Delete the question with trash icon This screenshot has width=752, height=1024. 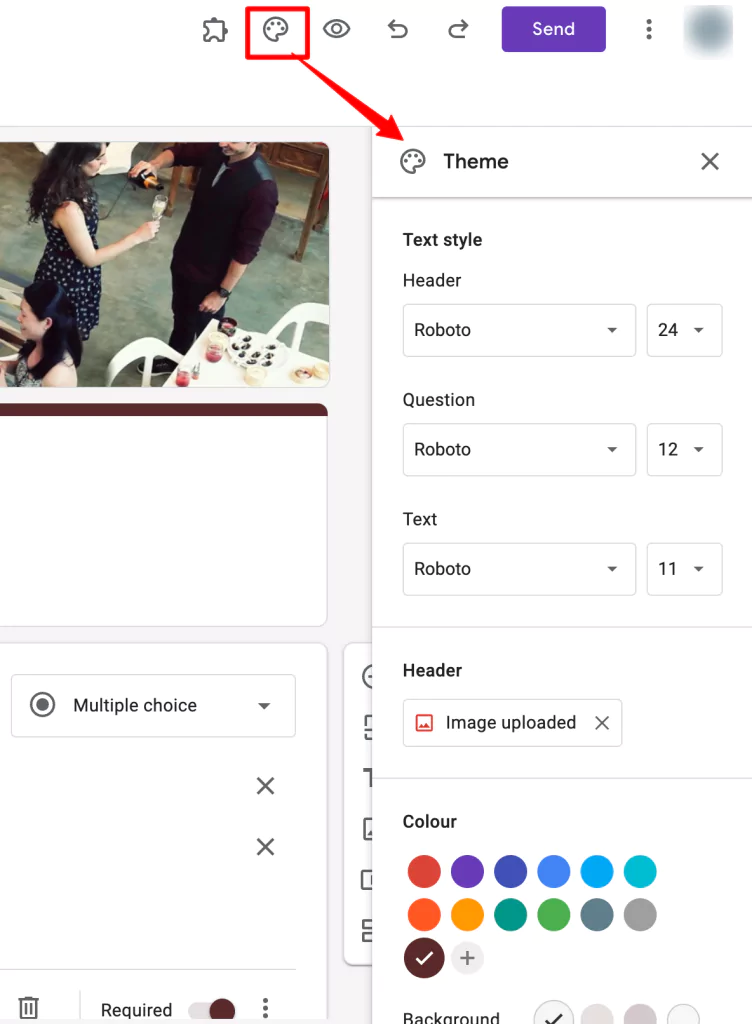click(29, 1007)
